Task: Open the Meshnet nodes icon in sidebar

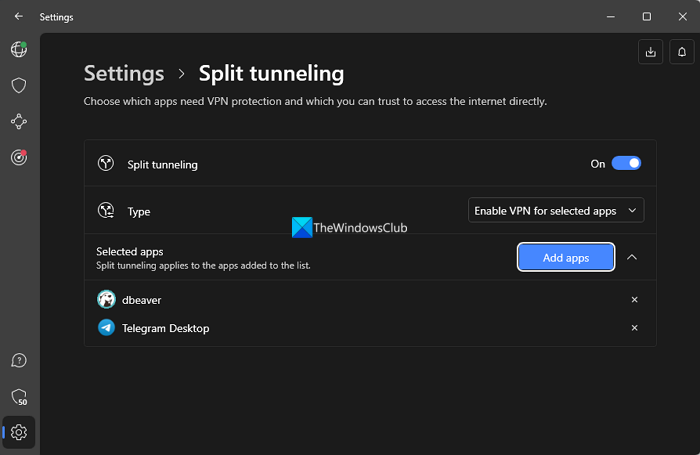Action: click(x=18, y=121)
